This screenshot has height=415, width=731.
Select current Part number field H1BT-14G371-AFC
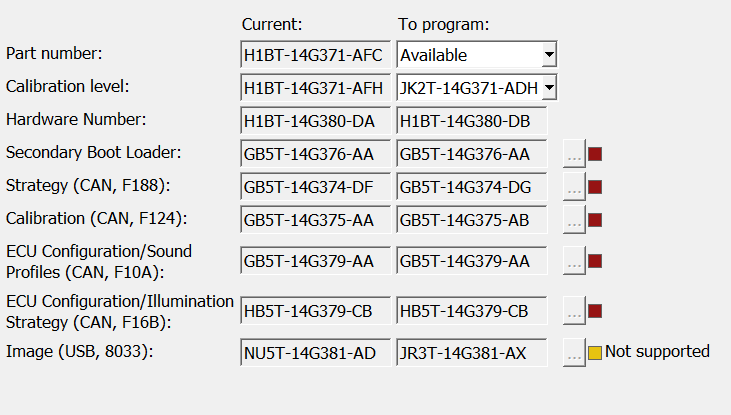[x=315, y=55]
